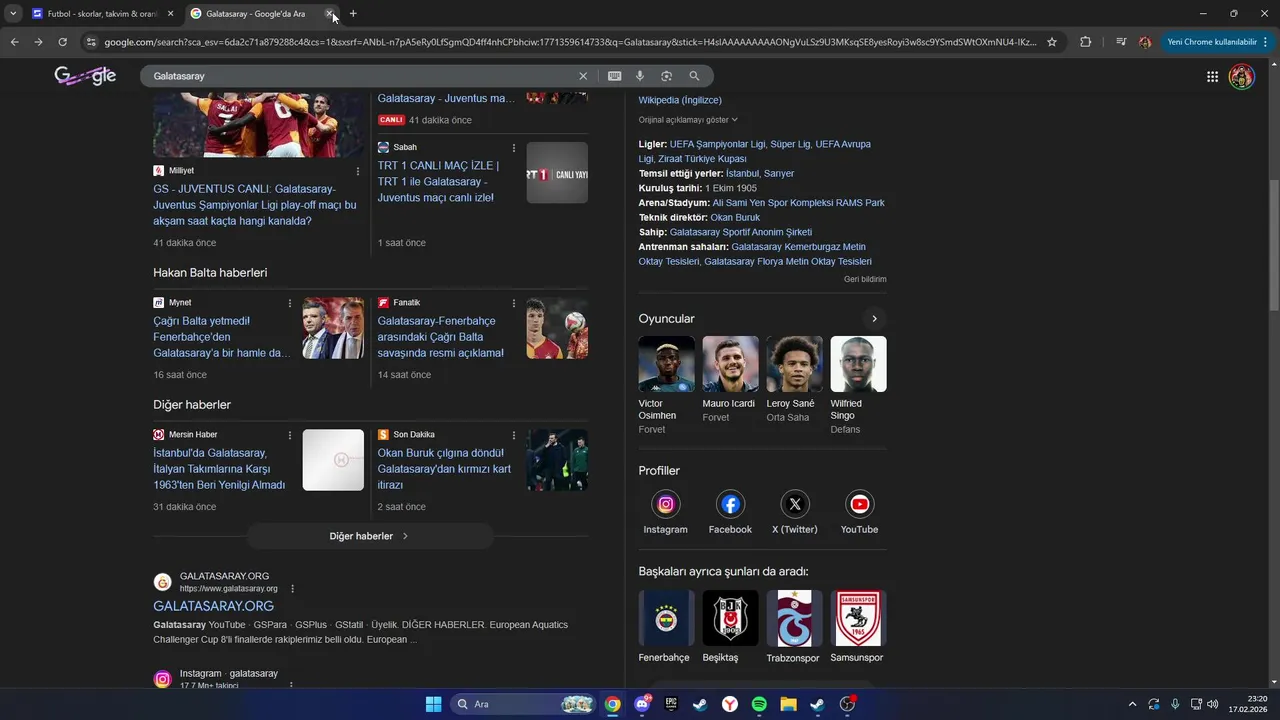Image resolution: width=1280 pixels, height=720 pixels.
Task: Open the Google apps grid
Action: (x=1212, y=76)
